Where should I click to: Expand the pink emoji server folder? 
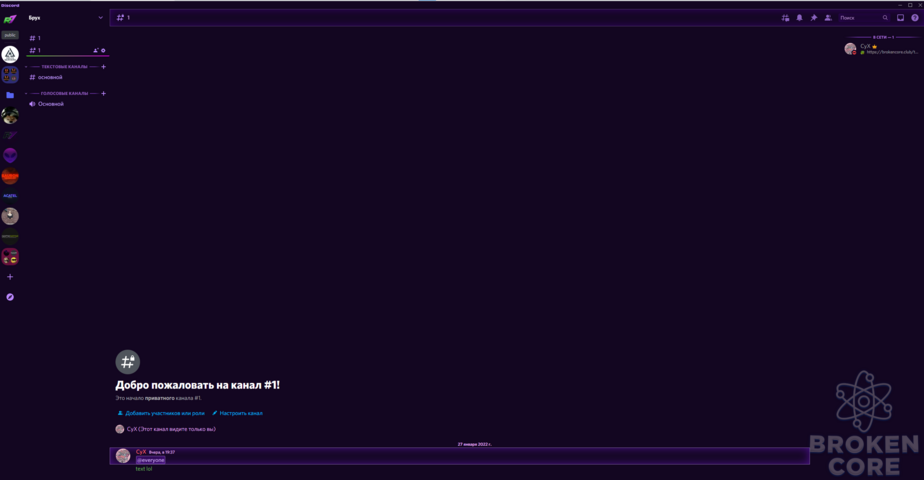pos(10,257)
